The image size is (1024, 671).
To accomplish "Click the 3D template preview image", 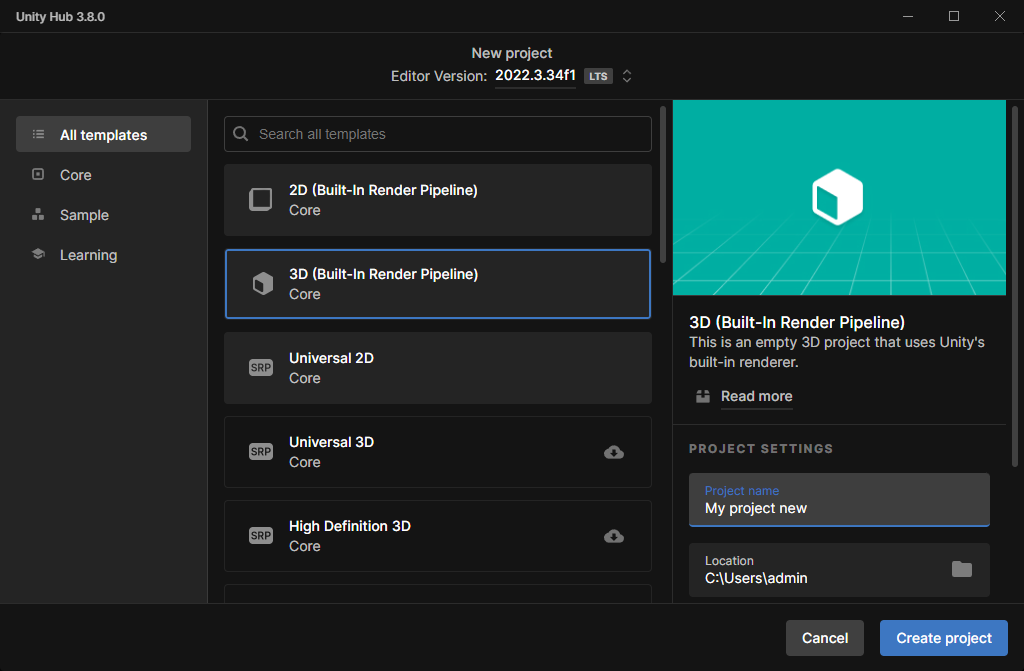I will point(839,197).
